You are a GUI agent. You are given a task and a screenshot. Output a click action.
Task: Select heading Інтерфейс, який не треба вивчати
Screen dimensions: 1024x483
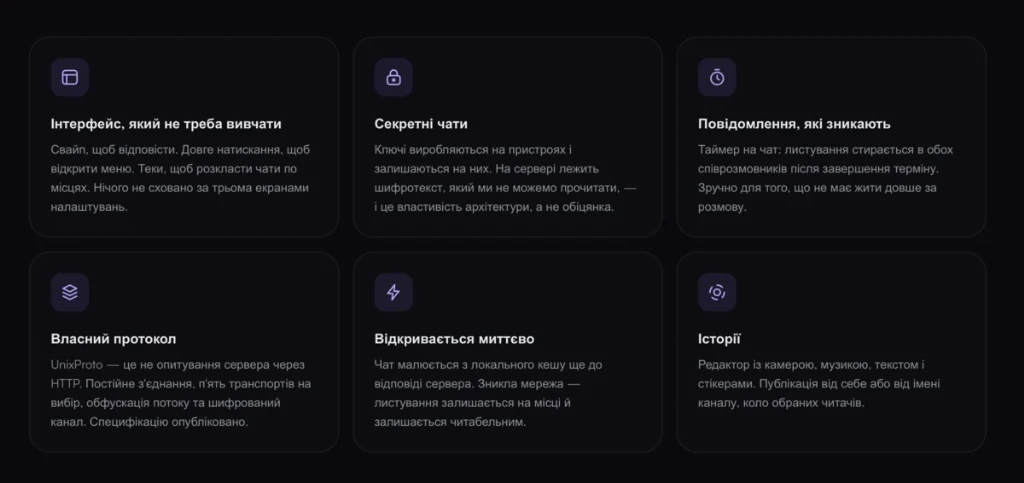coord(166,124)
